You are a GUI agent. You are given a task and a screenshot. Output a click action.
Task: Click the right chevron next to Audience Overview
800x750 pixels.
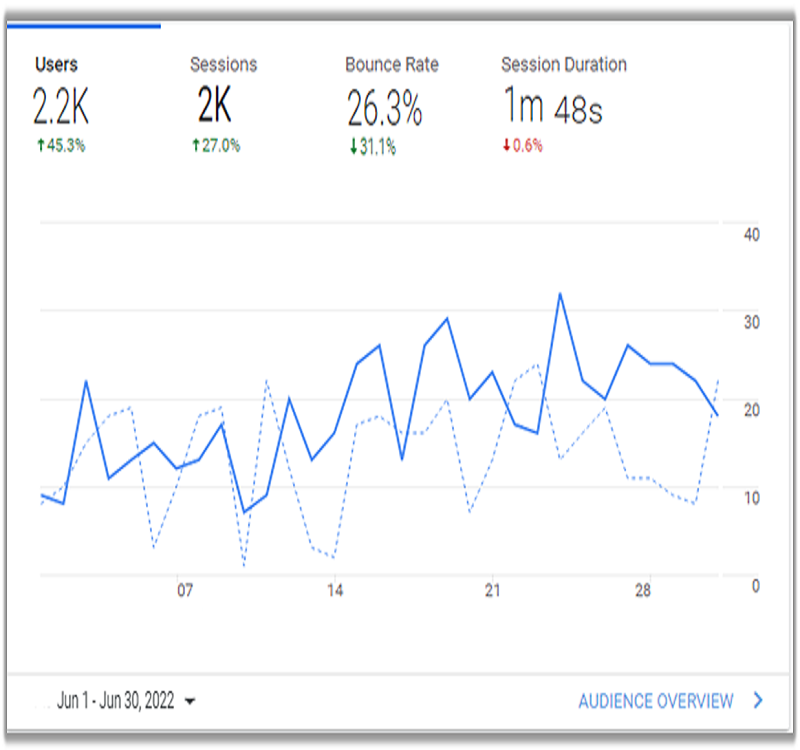pos(758,701)
